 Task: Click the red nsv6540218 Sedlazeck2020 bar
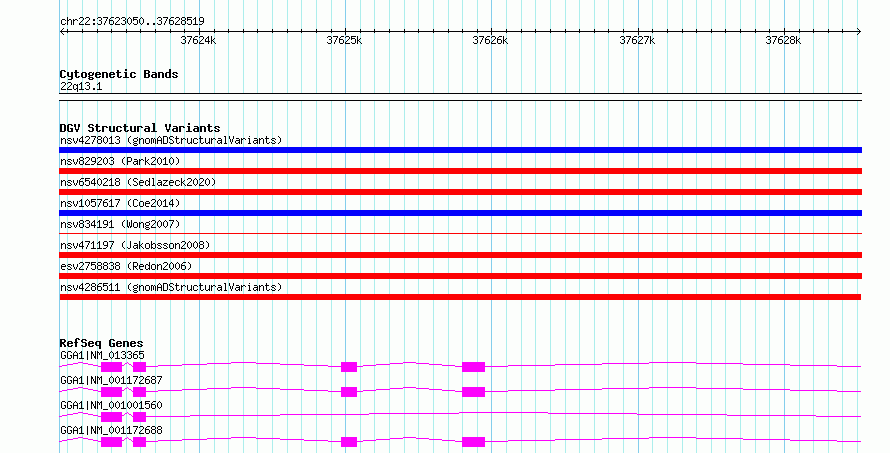460,192
